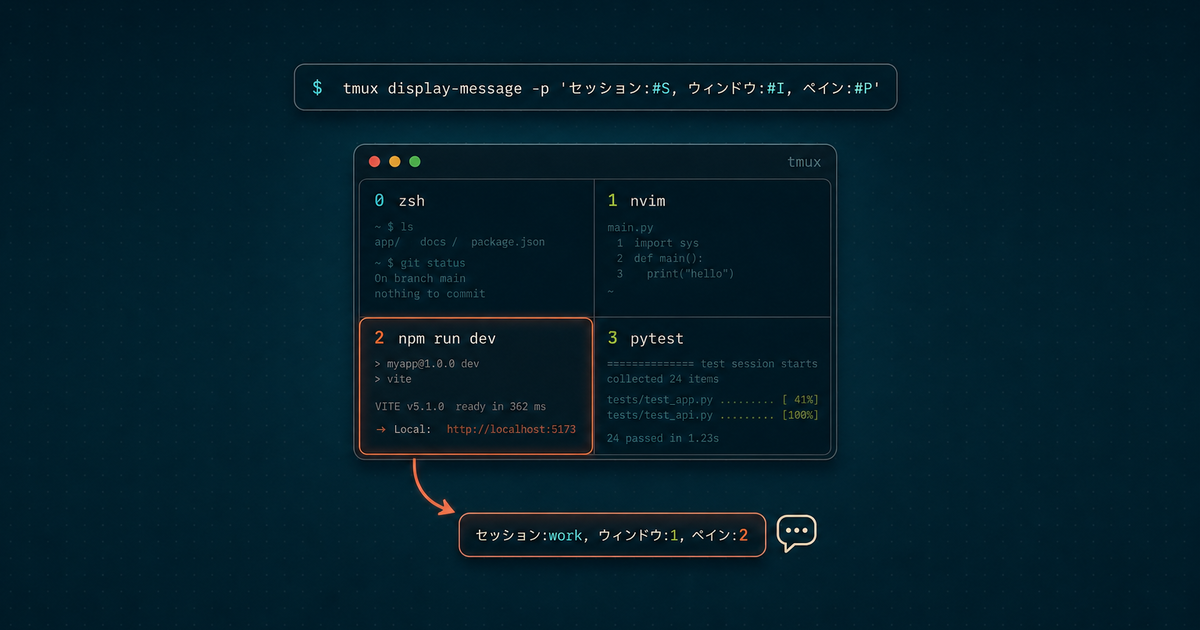This screenshot has width=1200, height=630.
Task: Click the '→ Local:' label
Action: click(x=404, y=429)
